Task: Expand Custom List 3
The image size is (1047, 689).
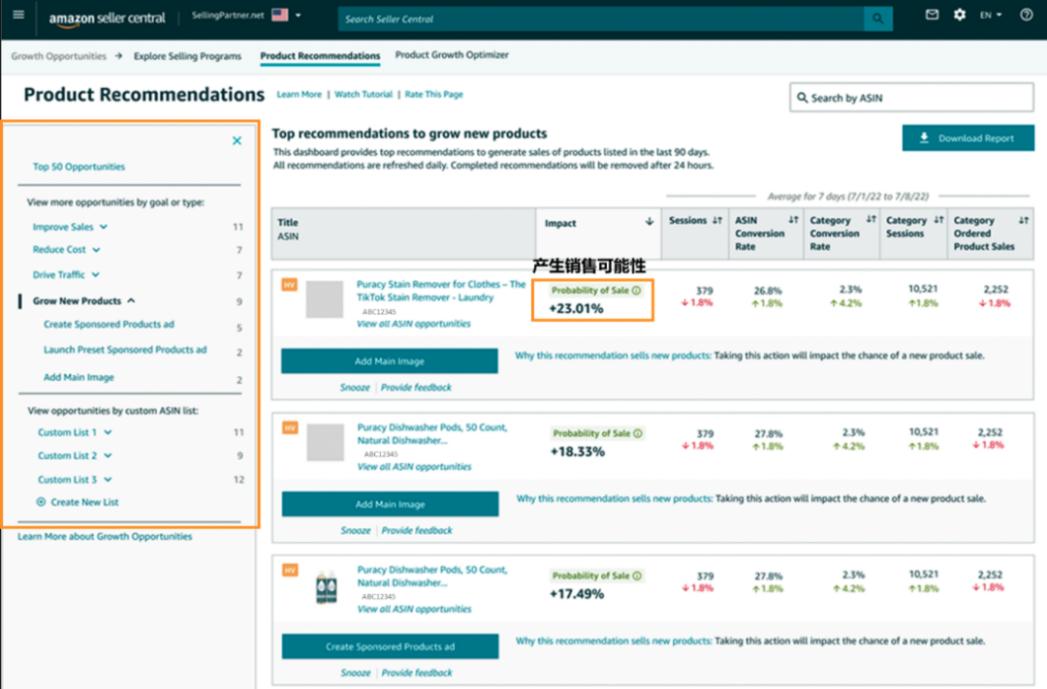Action: [x=75, y=480]
